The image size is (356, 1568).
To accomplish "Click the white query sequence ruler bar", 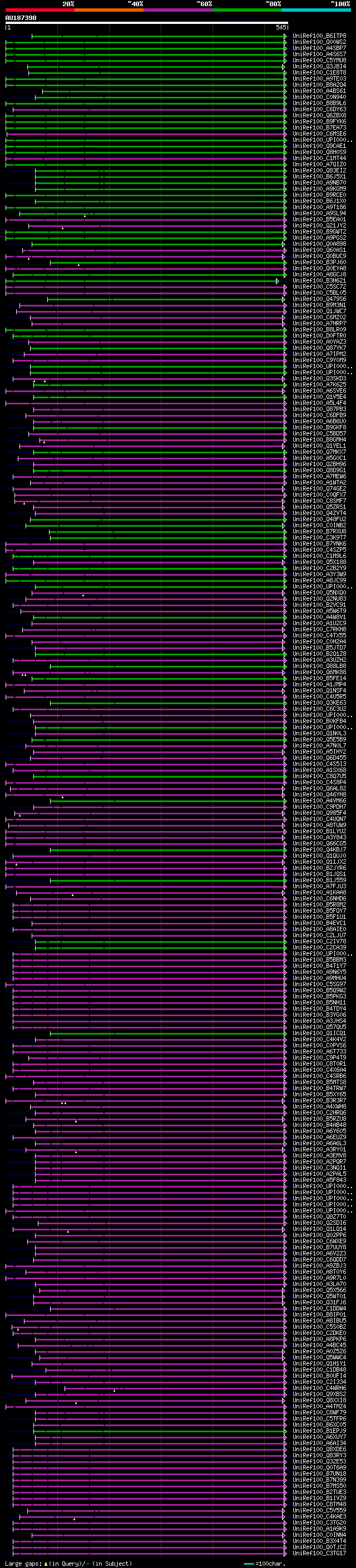I will (146, 23).
